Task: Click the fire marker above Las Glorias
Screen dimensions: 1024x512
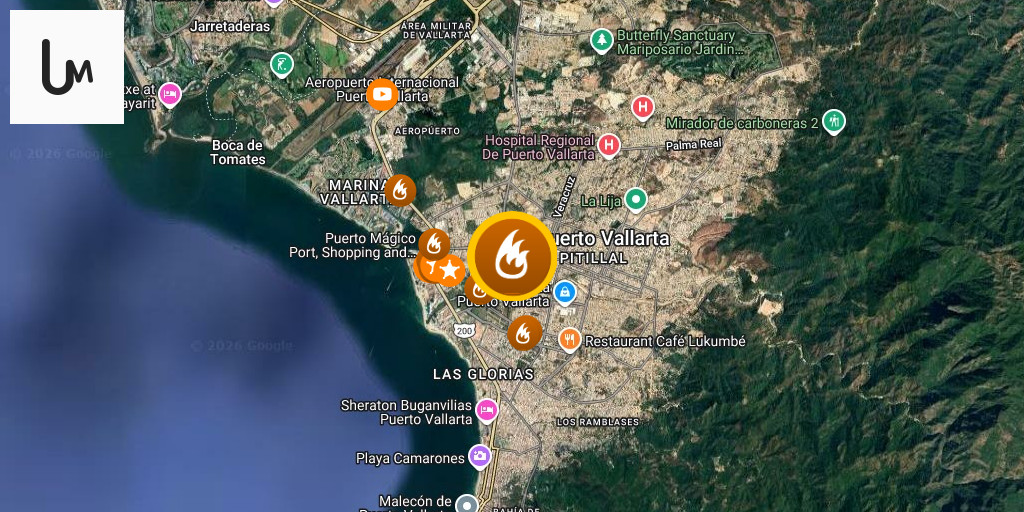Action: [x=524, y=333]
